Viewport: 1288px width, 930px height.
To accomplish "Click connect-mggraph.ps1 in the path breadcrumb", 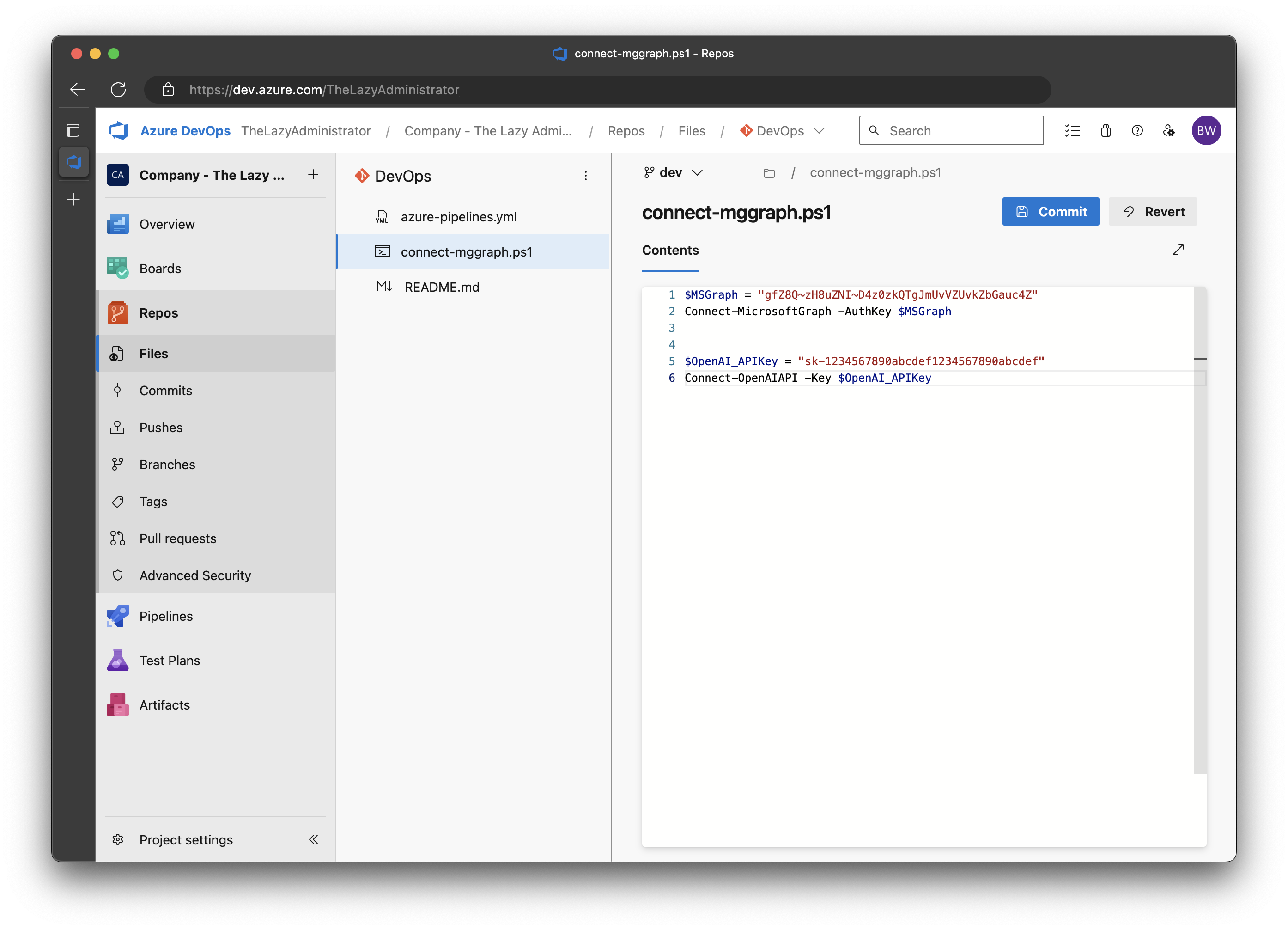I will click(875, 173).
